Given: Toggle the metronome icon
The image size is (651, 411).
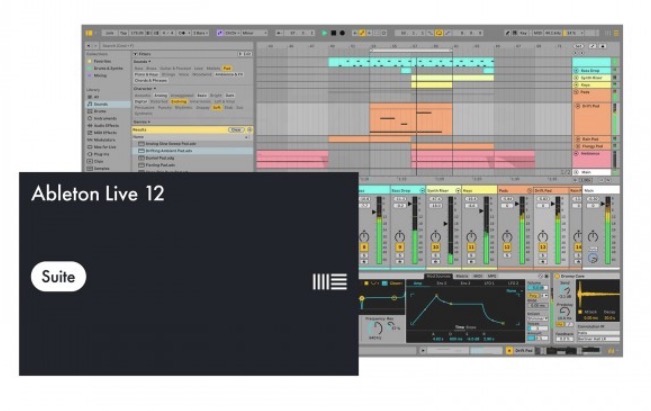Looking at the screenshot, I should 184,33.
